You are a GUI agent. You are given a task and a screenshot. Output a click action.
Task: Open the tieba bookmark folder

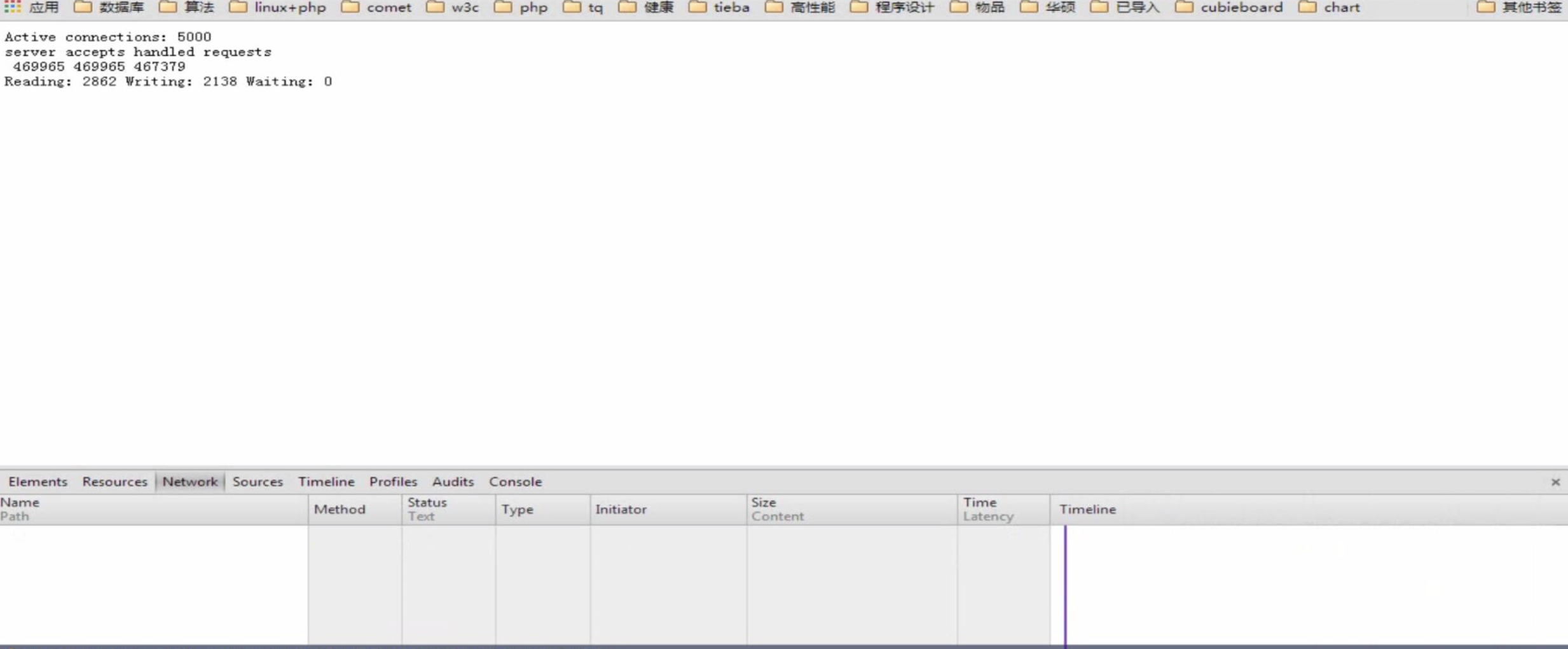click(719, 7)
